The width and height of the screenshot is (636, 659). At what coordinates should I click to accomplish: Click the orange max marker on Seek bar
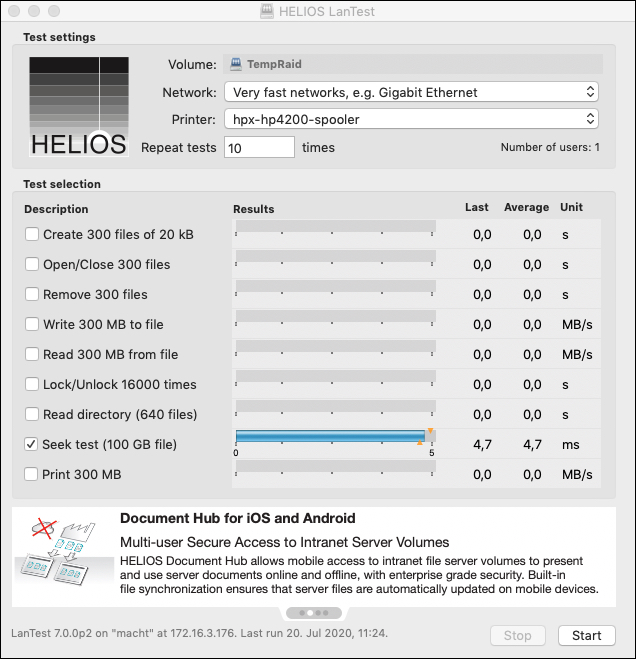[430, 431]
